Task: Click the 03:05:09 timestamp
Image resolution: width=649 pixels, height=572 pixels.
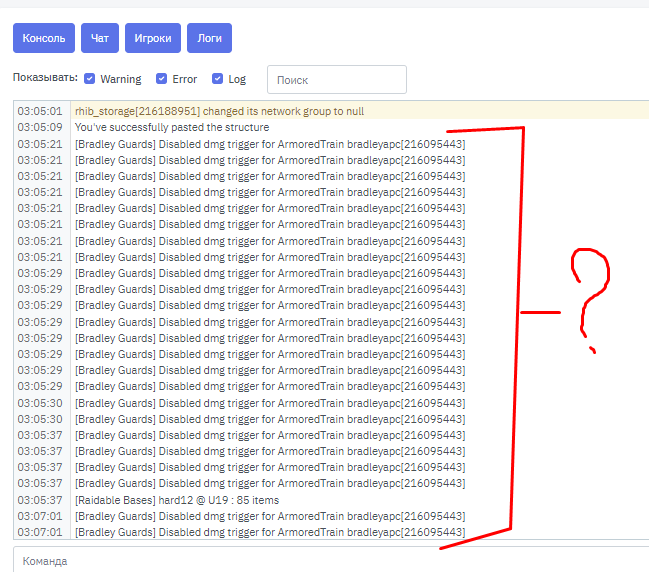Action: pyautogui.click(x=40, y=127)
